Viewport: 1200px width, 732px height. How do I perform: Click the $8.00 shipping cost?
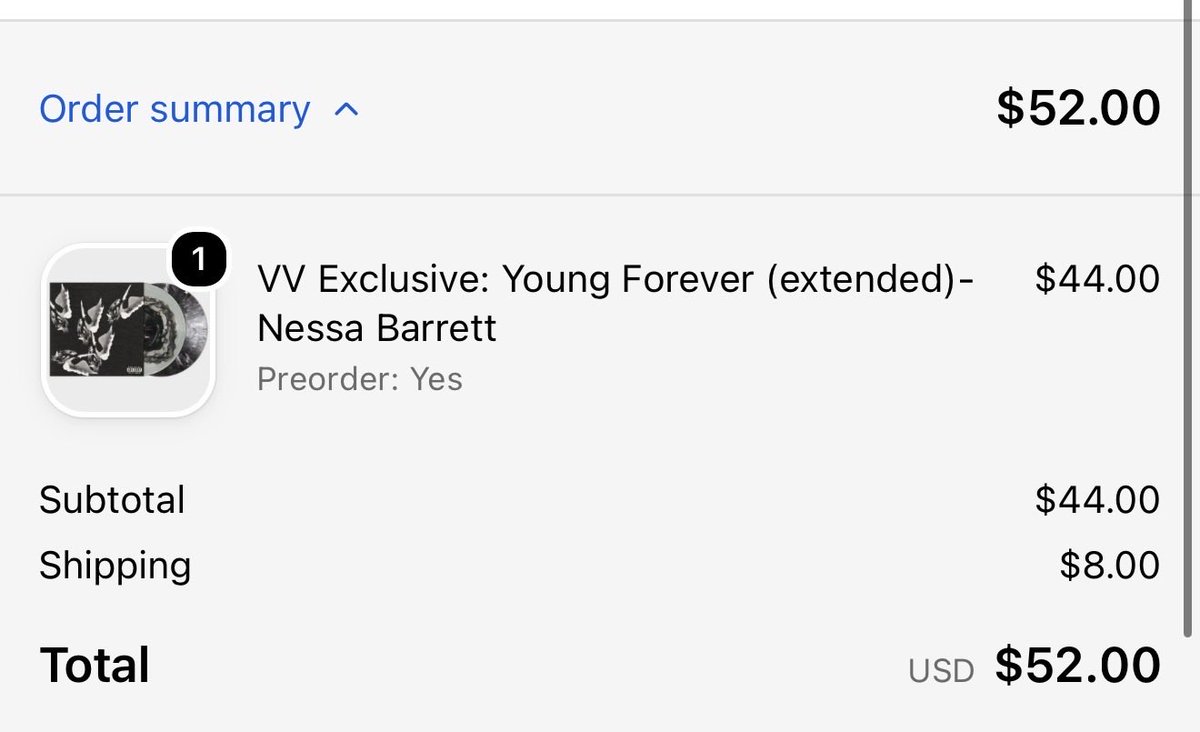click(1109, 566)
